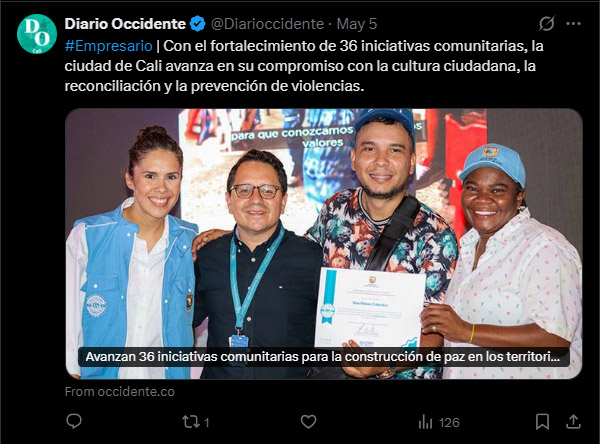The image size is (600, 444).
Task: Click the 'Avanzan 36 iniciativas comunitarias' card headline
Action: (323, 357)
